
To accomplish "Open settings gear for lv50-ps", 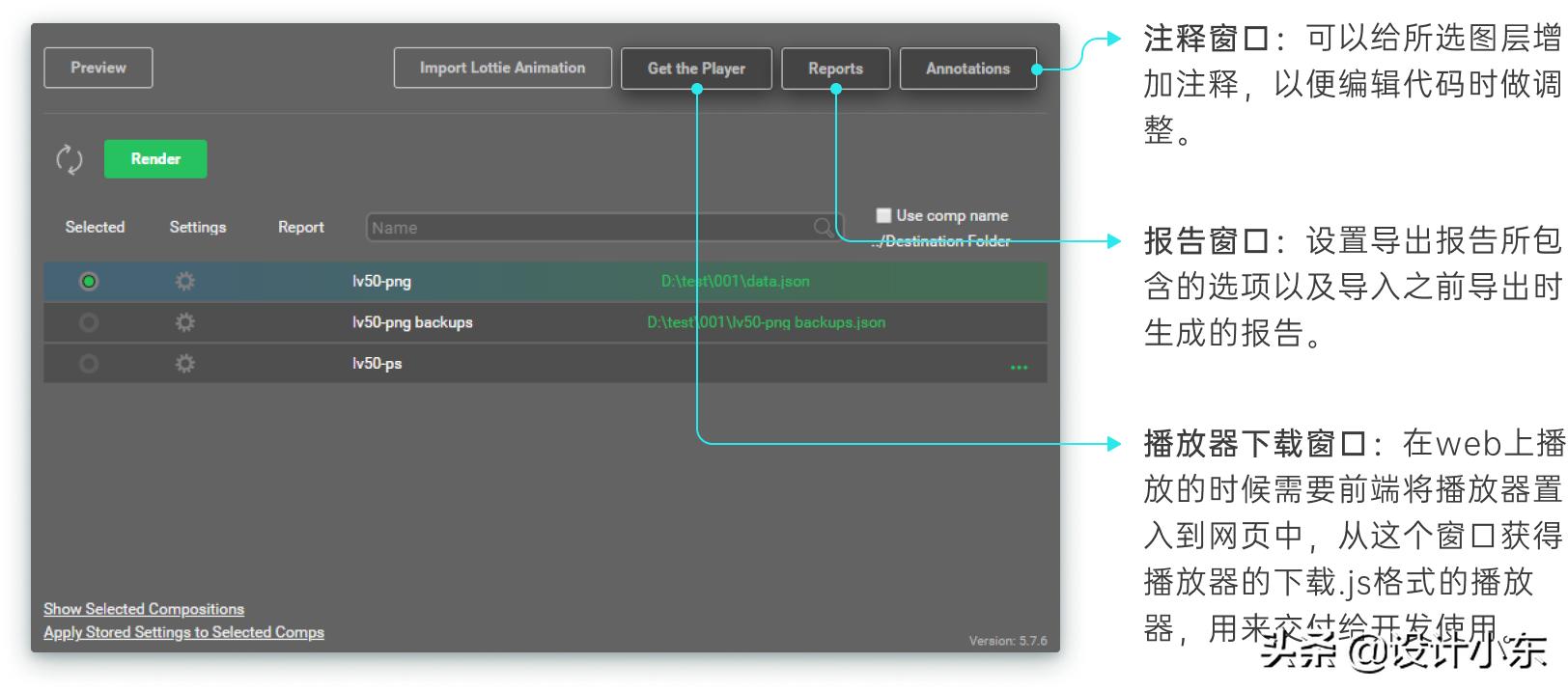I will pyautogui.click(x=184, y=364).
